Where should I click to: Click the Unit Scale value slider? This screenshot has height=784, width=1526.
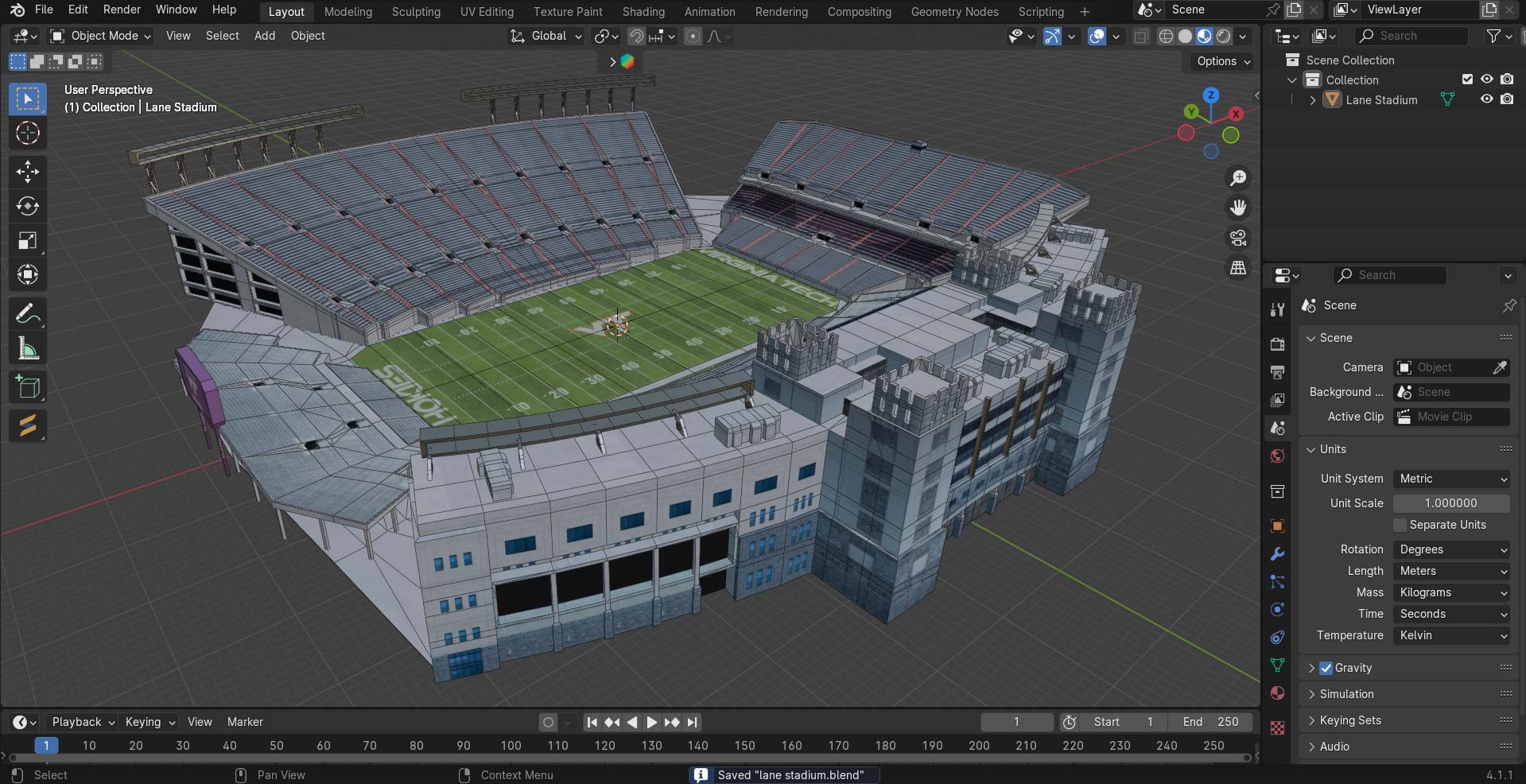[1451, 503]
